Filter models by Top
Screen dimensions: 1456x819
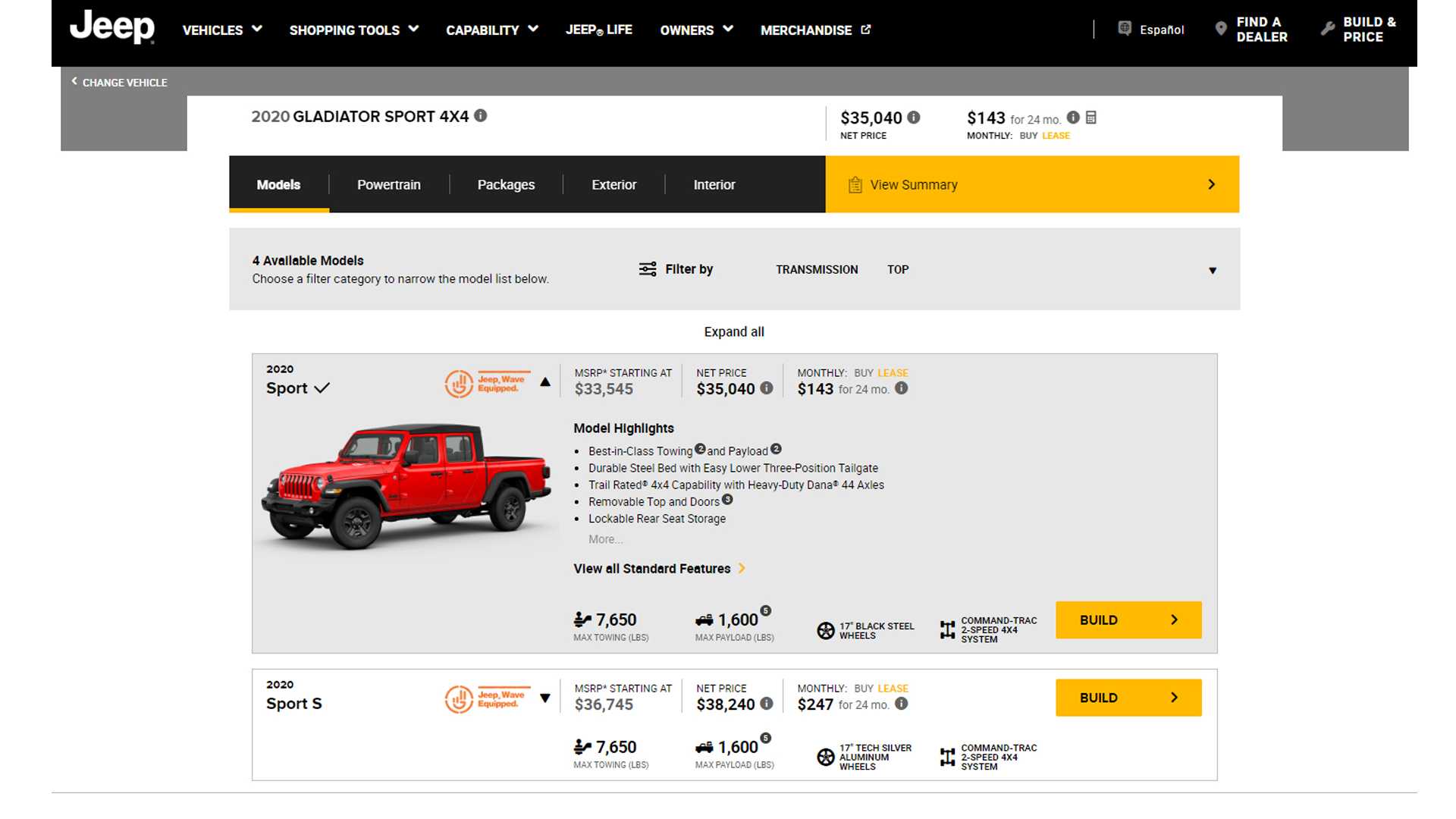coord(898,269)
